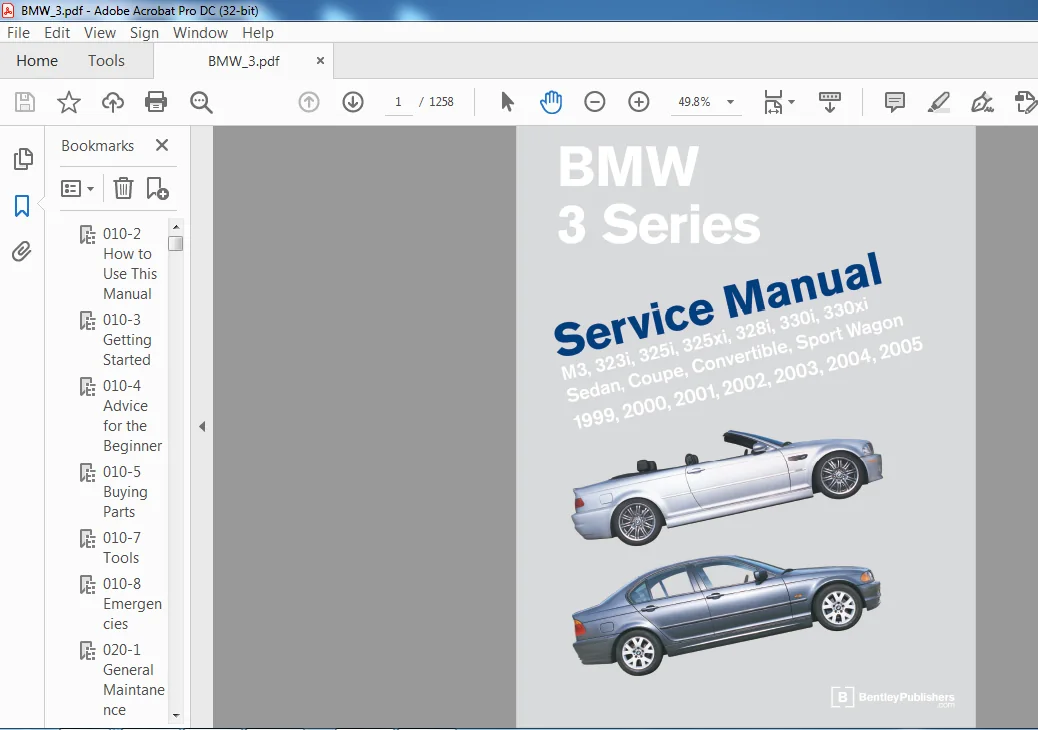
Task: Open Page Thumbnails panel icon
Action: (23, 159)
